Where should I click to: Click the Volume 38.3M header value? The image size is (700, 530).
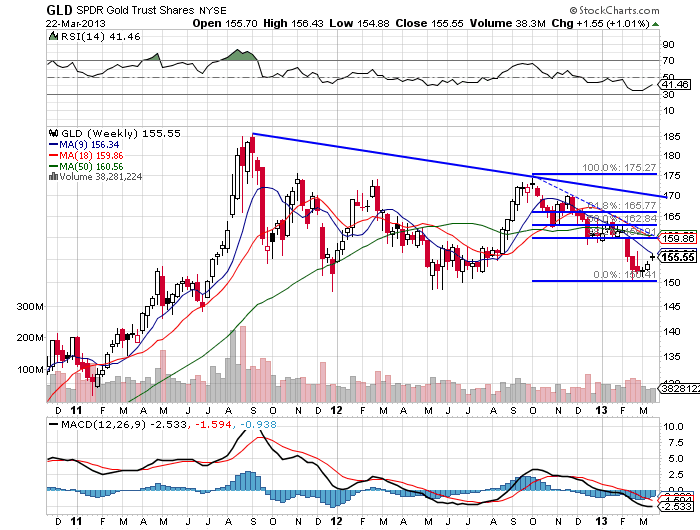pyautogui.click(x=508, y=23)
